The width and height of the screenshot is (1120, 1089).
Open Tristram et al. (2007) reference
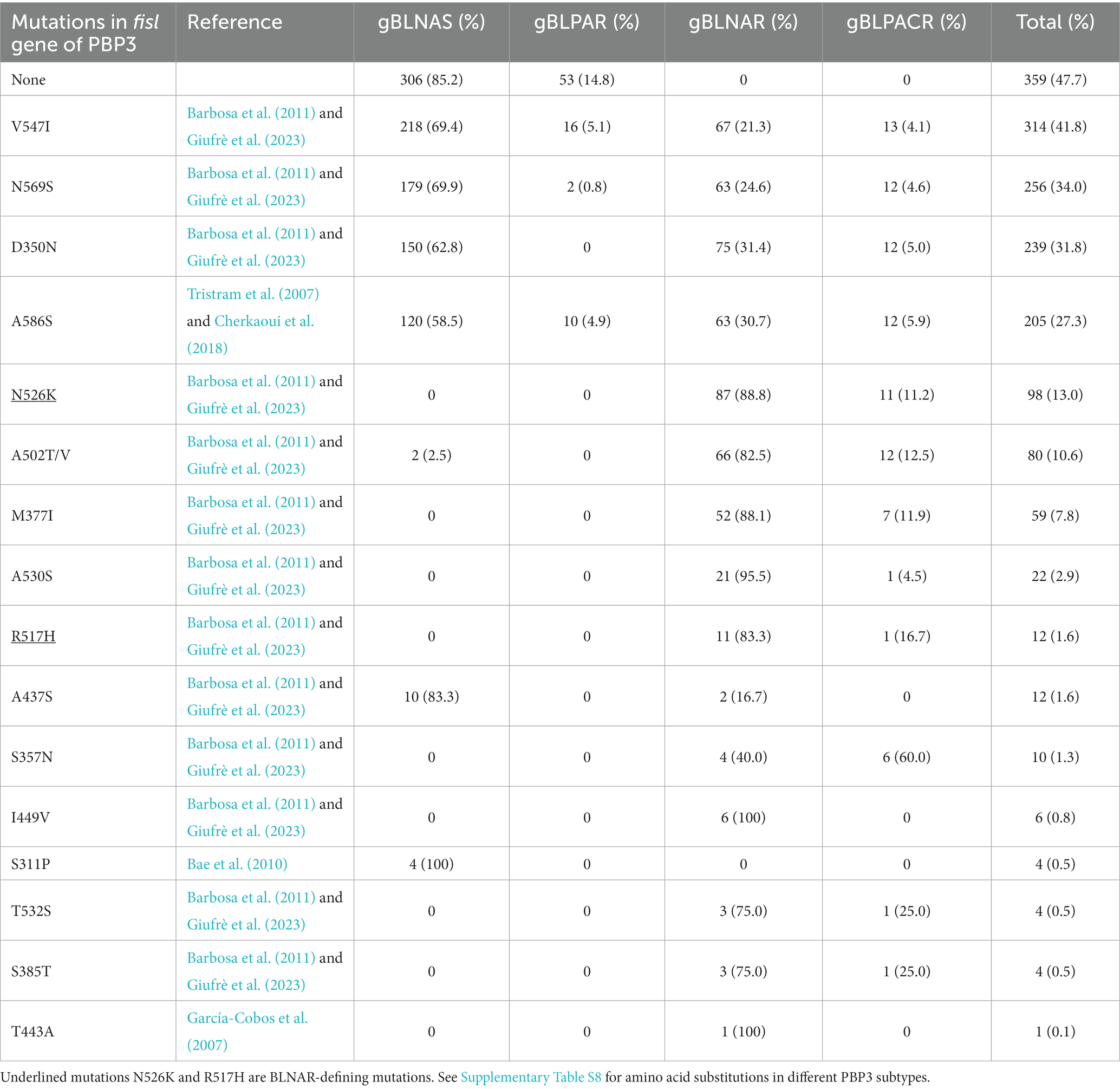tap(253, 294)
